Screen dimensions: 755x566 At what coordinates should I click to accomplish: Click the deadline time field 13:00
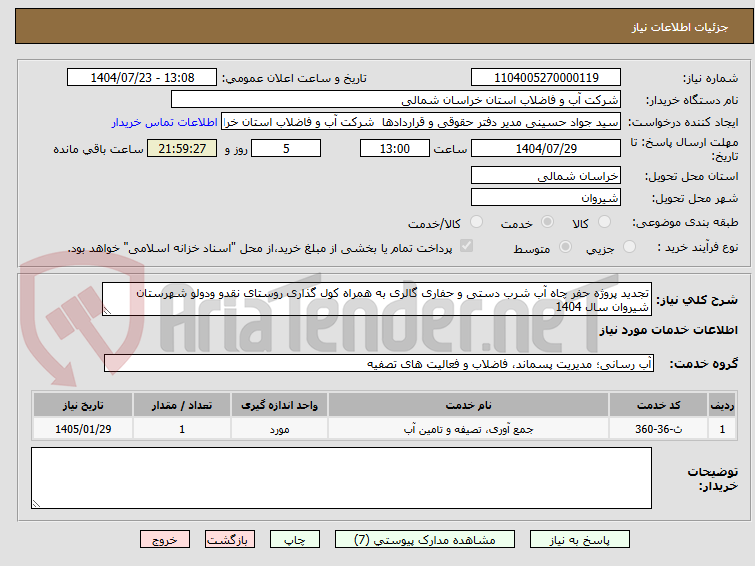[x=394, y=148]
